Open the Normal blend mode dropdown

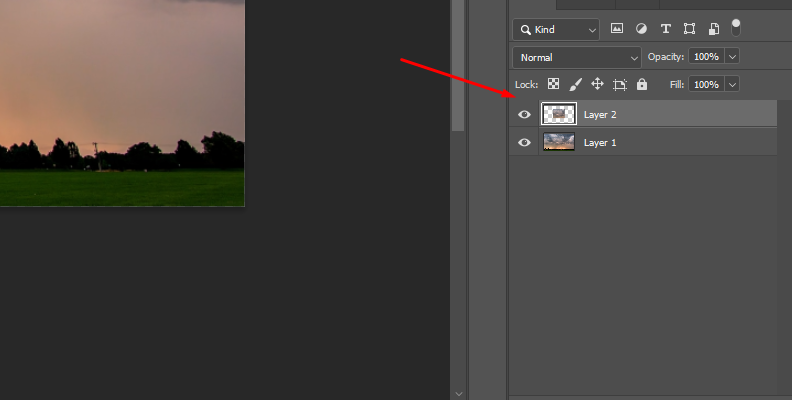[576, 57]
